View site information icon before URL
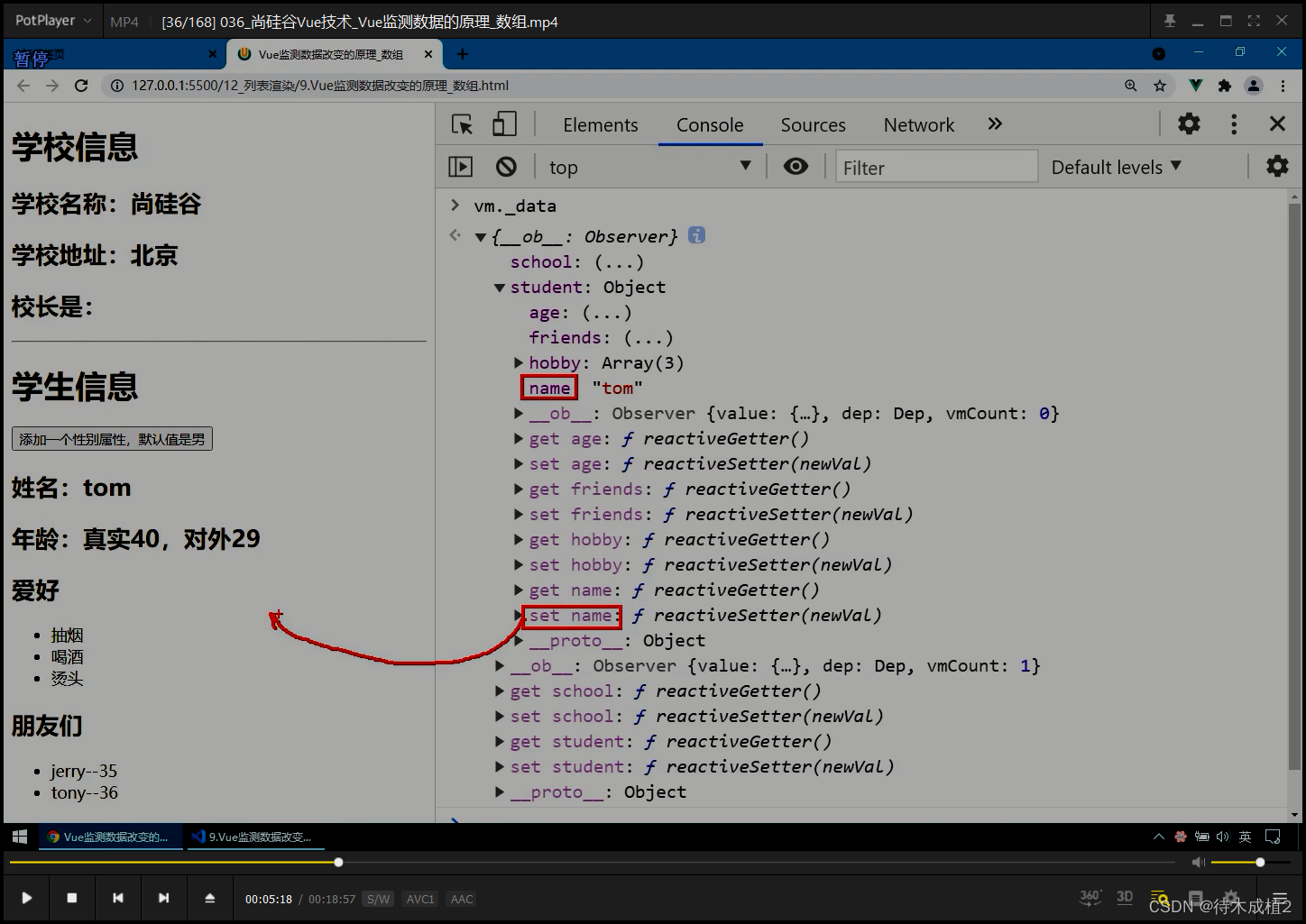Screen dimensions: 1306x924 (x=117, y=86)
